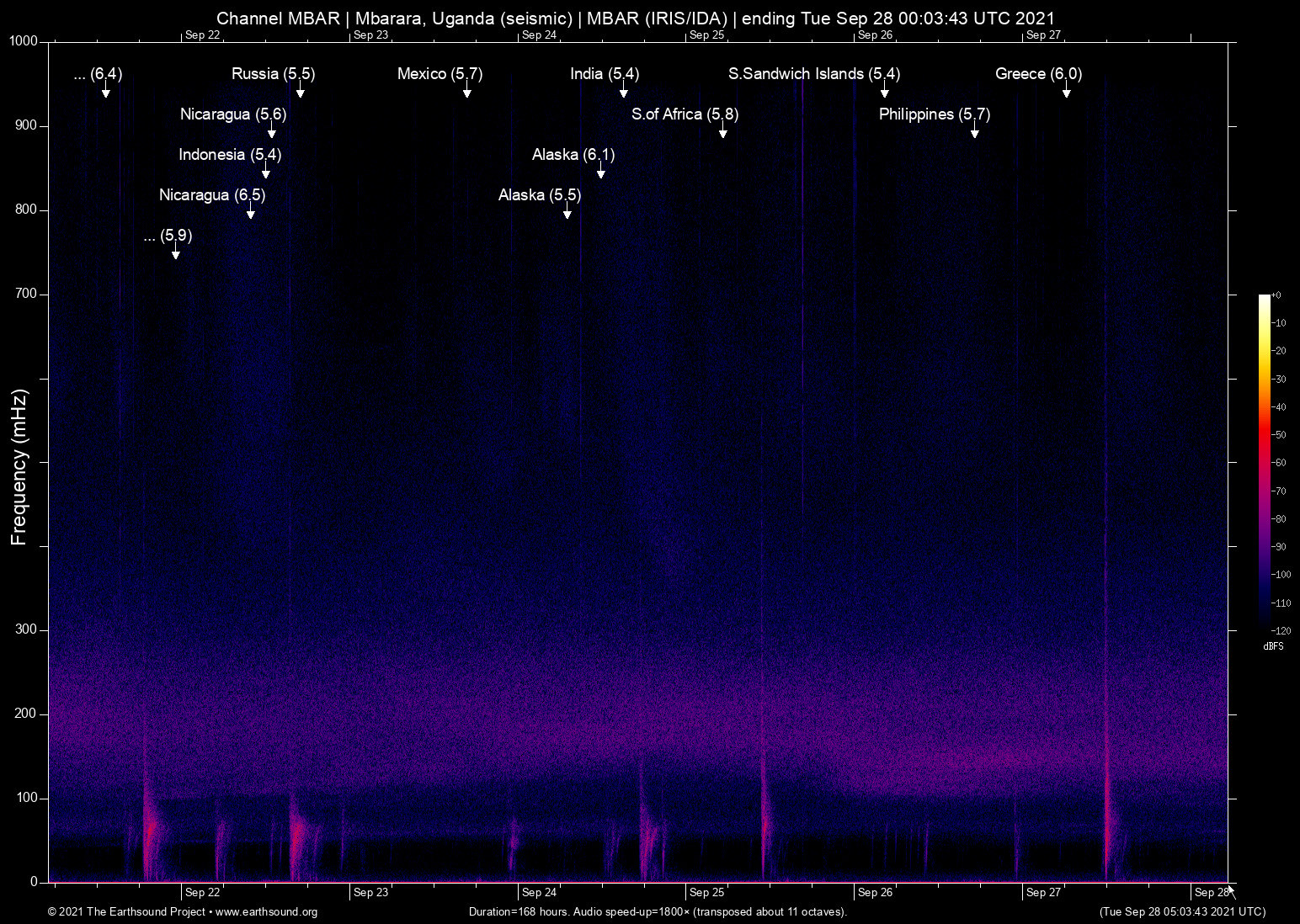Select the India (5.4) earthquake arrow
The width and height of the screenshot is (1300, 924).
624,91
